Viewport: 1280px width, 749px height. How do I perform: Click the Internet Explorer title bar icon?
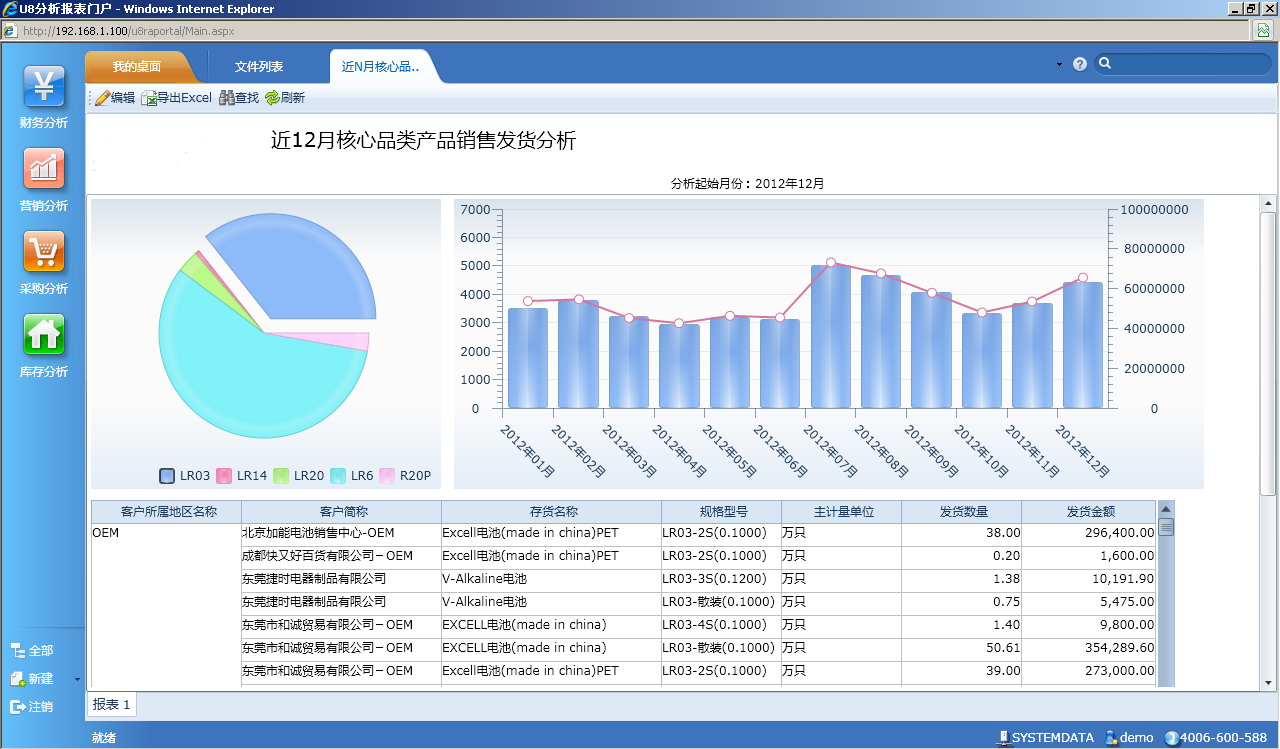pyautogui.click(x=10, y=9)
